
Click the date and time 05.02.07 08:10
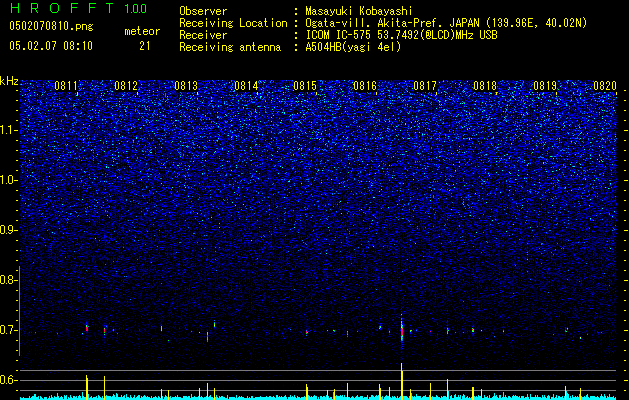coord(51,46)
